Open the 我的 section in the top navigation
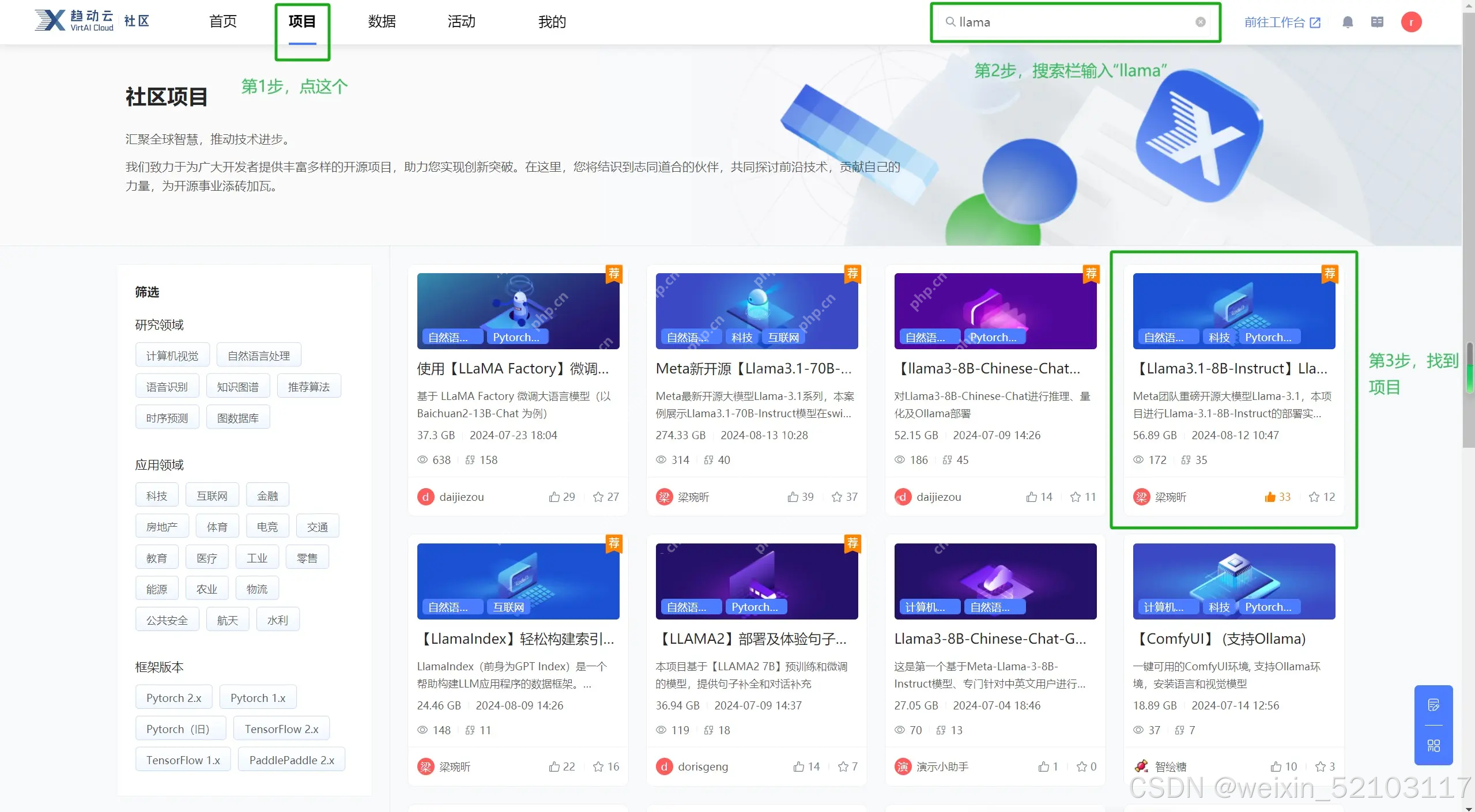 click(x=551, y=21)
